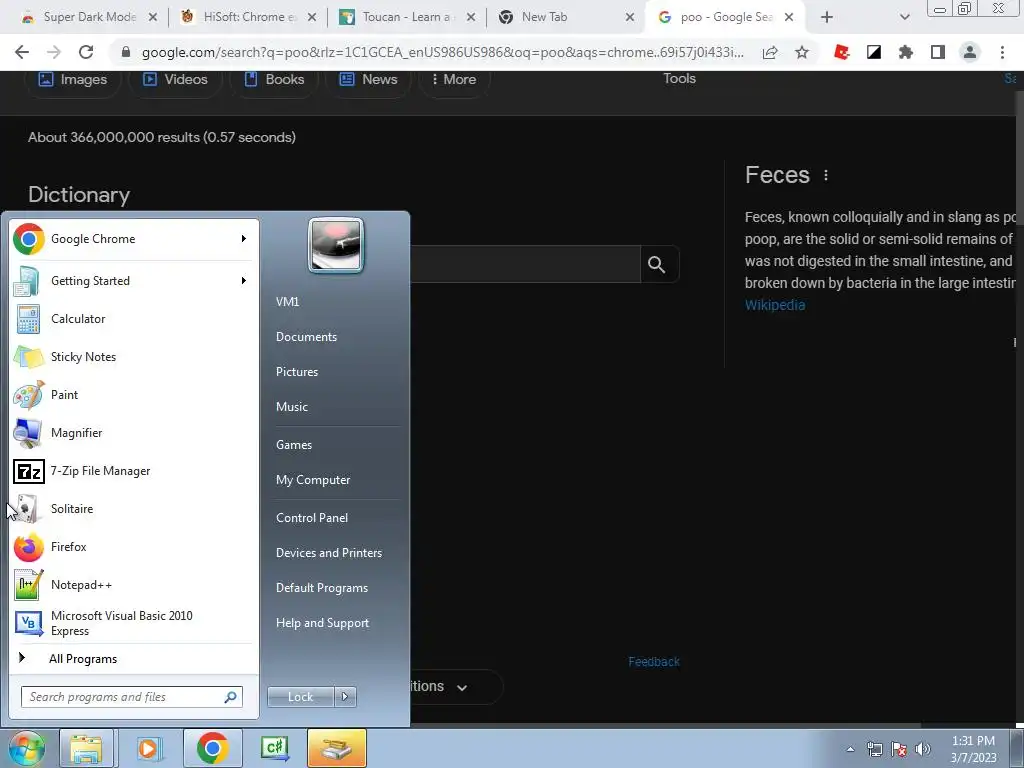The image size is (1024, 768).
Task: Launch Paint from the Start menu
Action: tap(133, 394)
